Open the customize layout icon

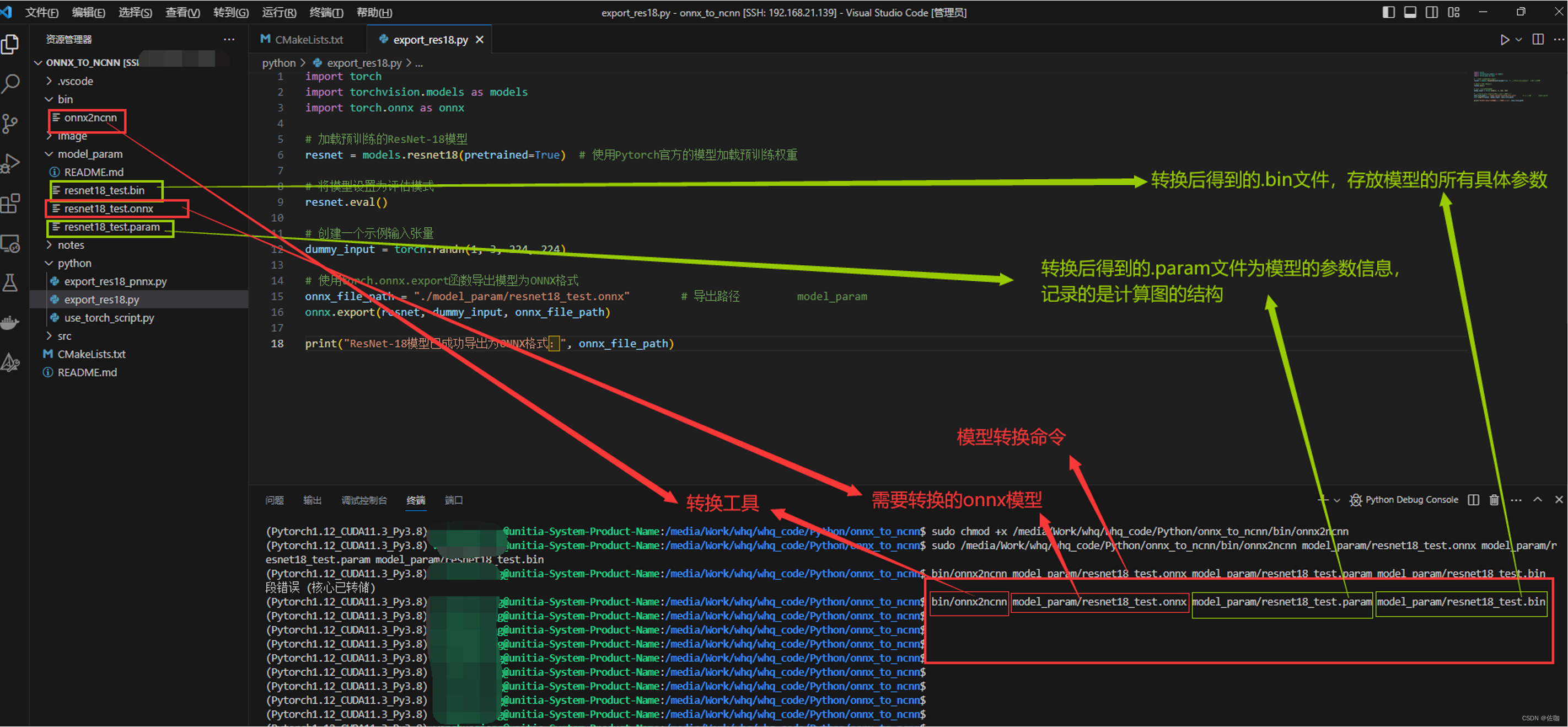tap(1454, 12)
